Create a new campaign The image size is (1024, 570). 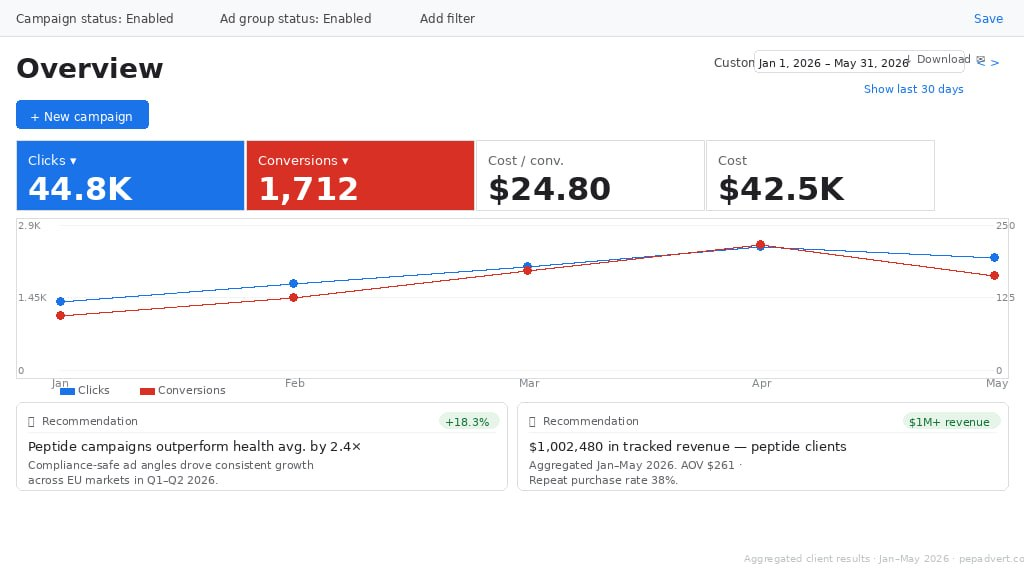pyautogui.click(x=82, y=115)
